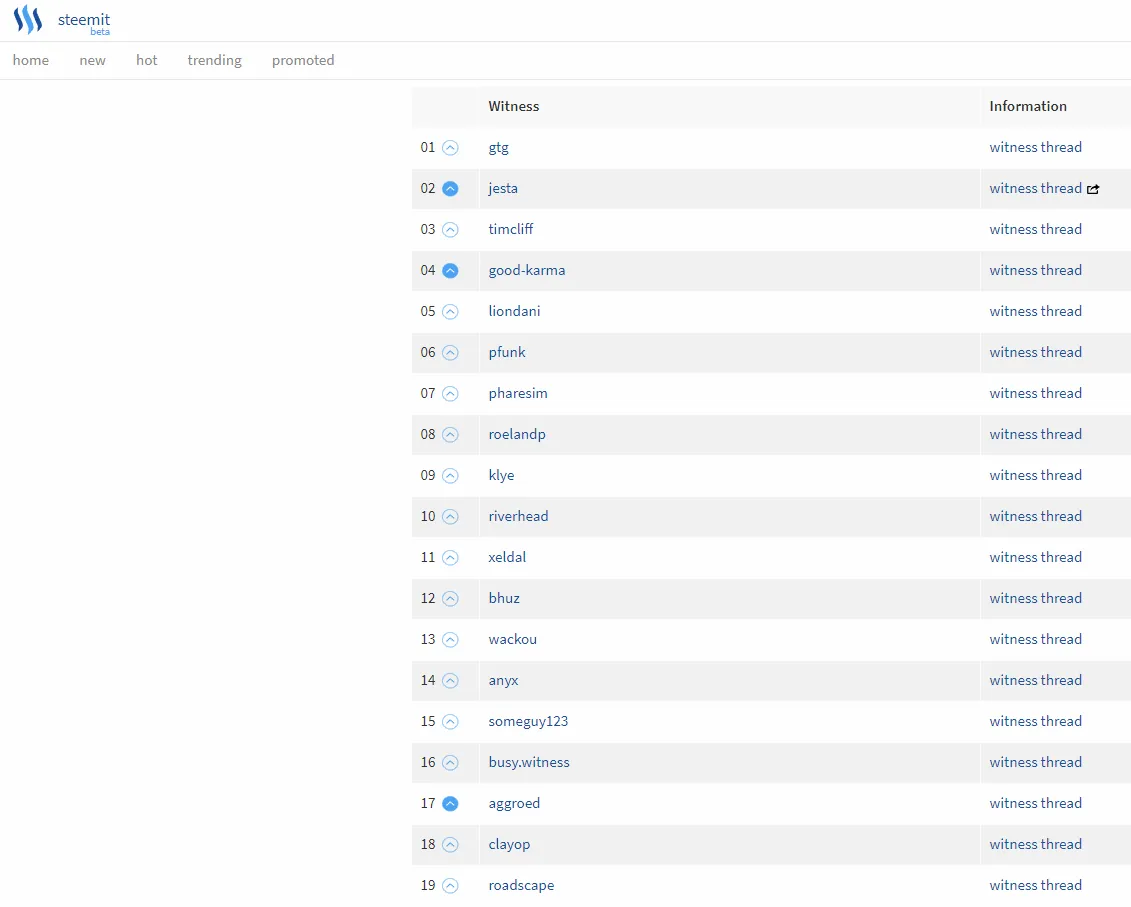Upvote witness wackou
The width and height of the screenshot is (1131, 907).
[450, 640]
